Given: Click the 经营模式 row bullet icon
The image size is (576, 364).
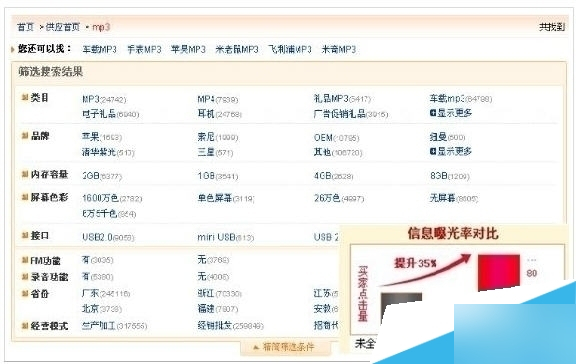Looking at the screenshot, I should tap(25, 326).
